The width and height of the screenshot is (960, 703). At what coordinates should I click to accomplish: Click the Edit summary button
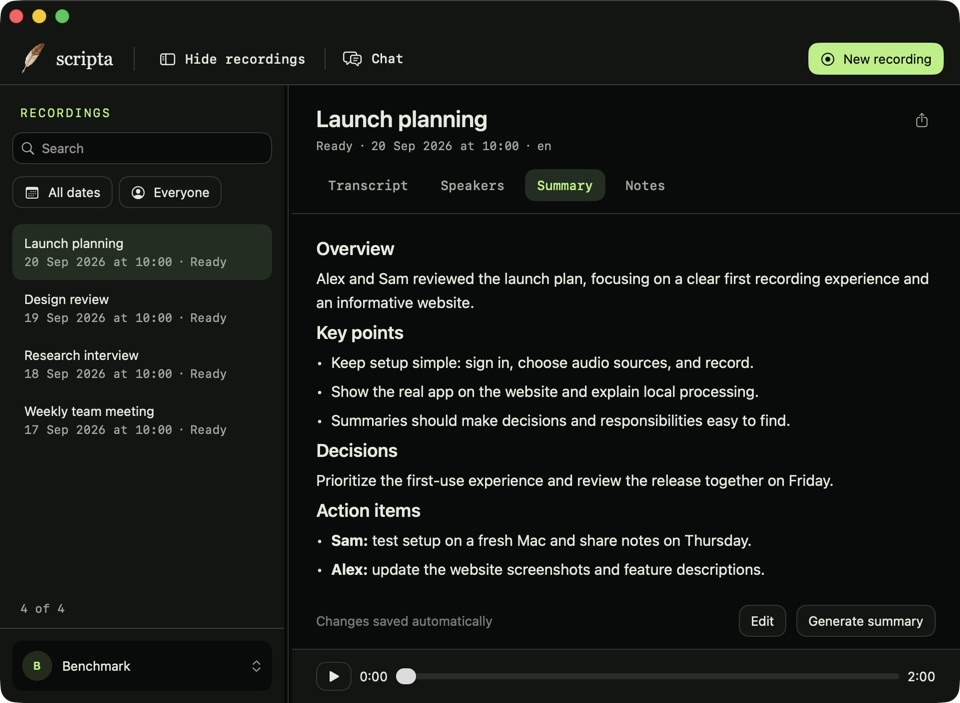(x=762, y=621)
